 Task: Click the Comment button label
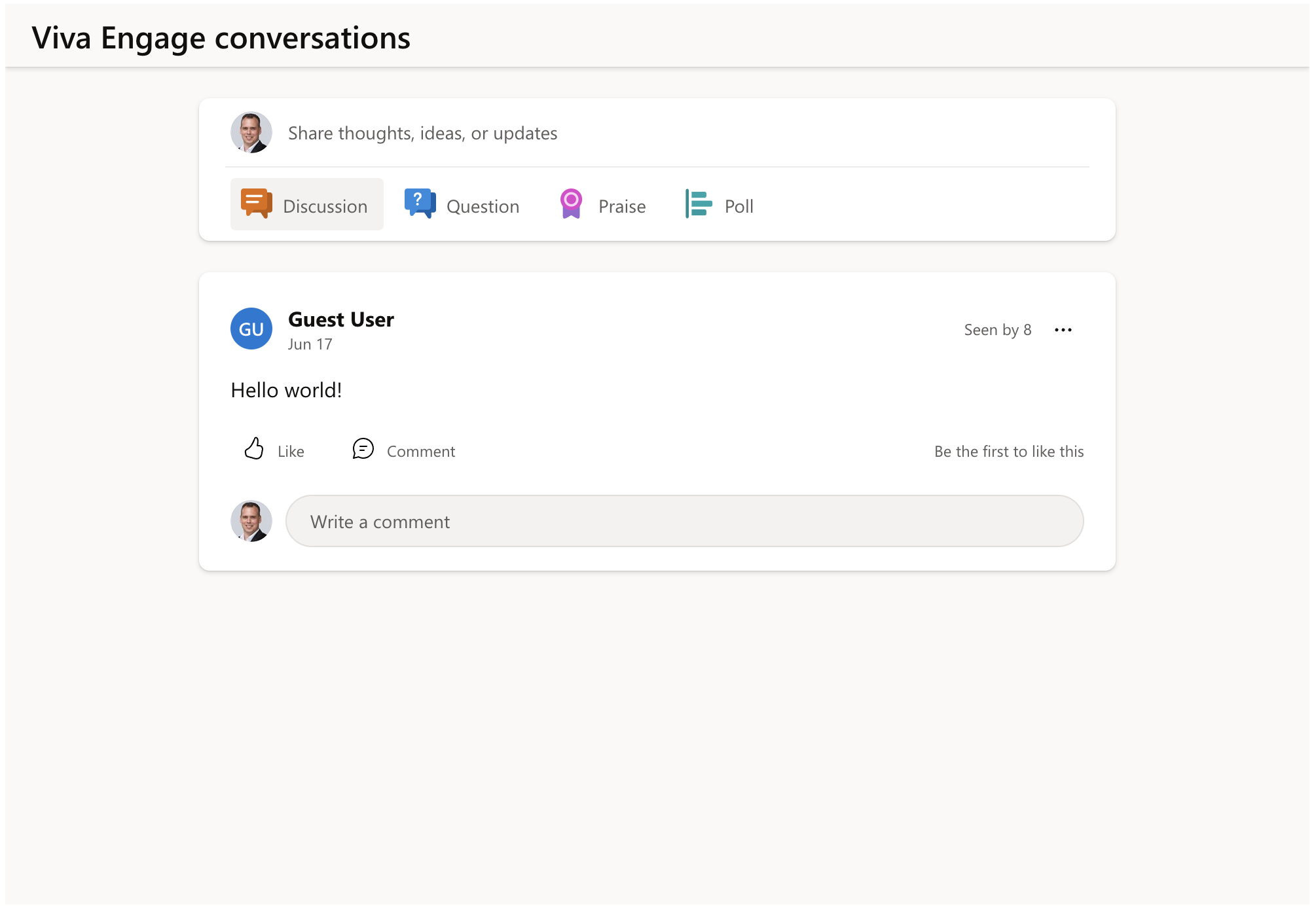pos(421,452)
